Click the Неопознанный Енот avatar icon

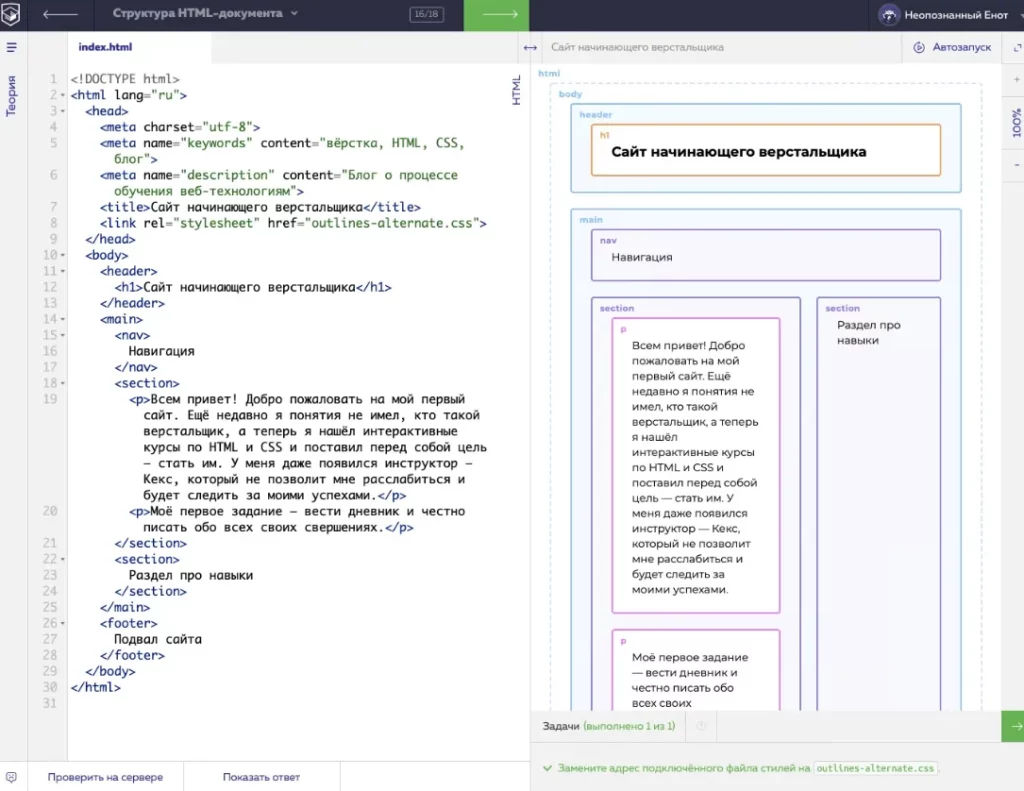pyautogui.click(x=889, y=14)
